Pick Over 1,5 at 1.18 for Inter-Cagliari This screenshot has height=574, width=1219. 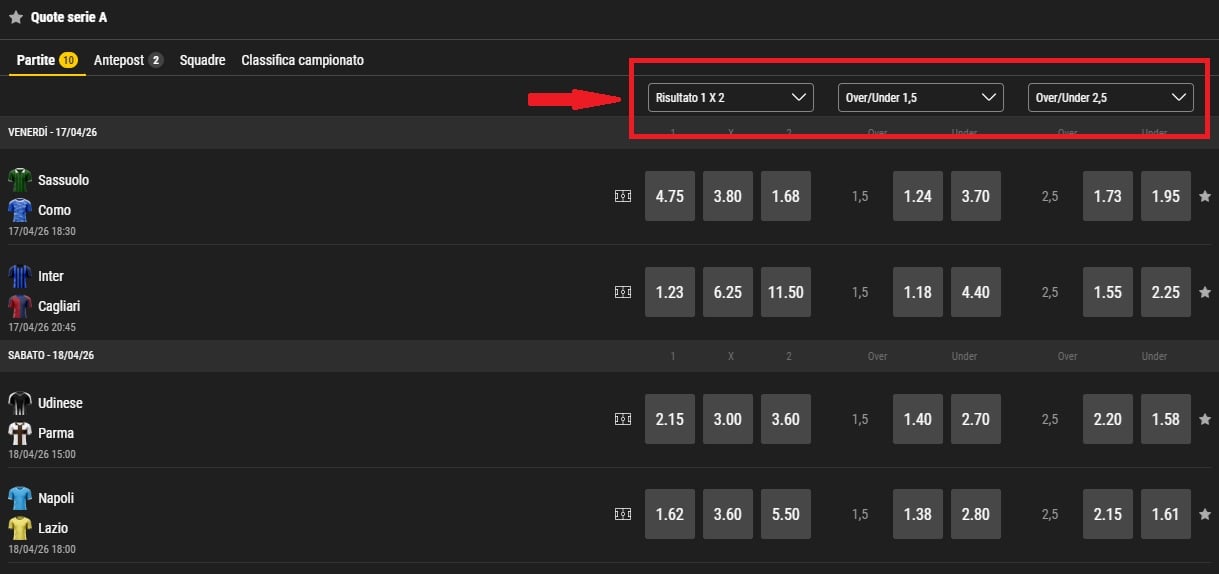click(x=918, y=292)
